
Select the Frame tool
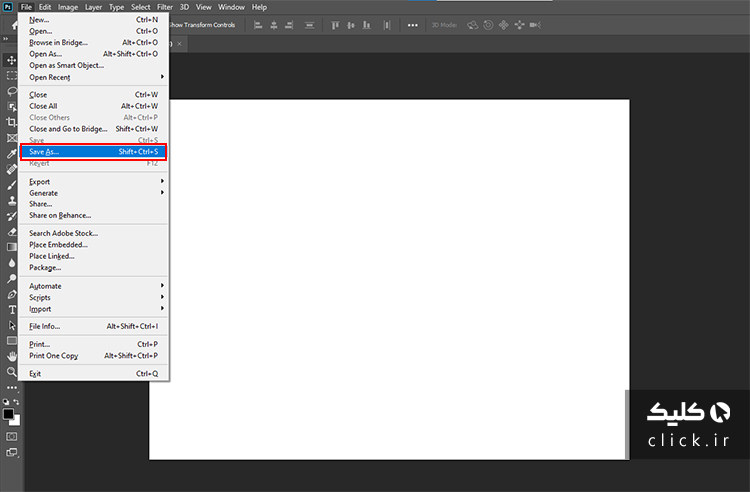tap(11, 138)
